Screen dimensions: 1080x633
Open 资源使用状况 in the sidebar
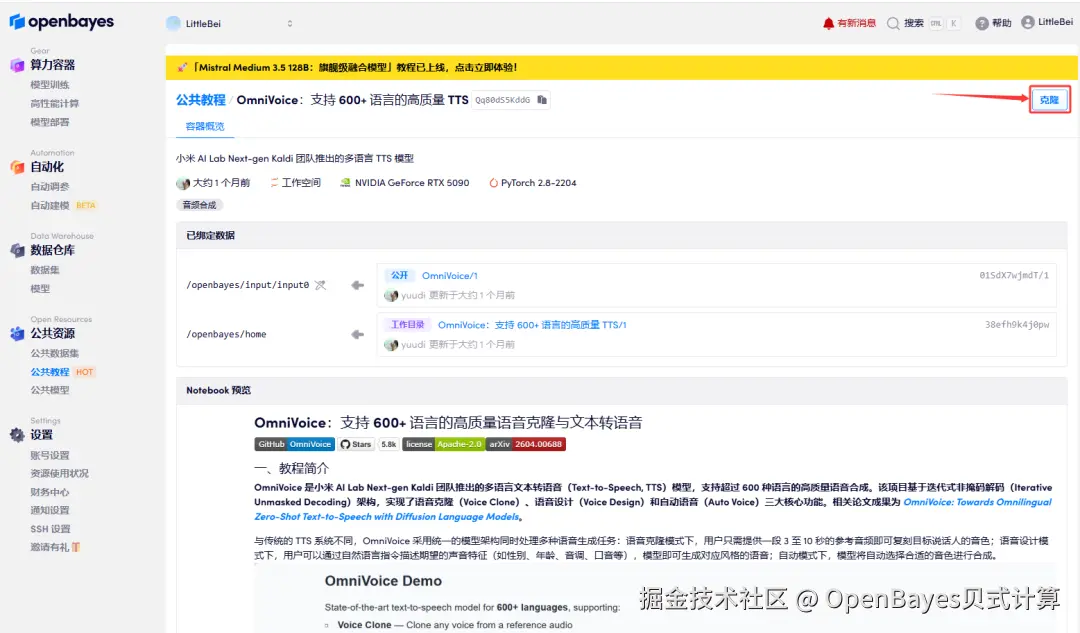pos(59,473)
